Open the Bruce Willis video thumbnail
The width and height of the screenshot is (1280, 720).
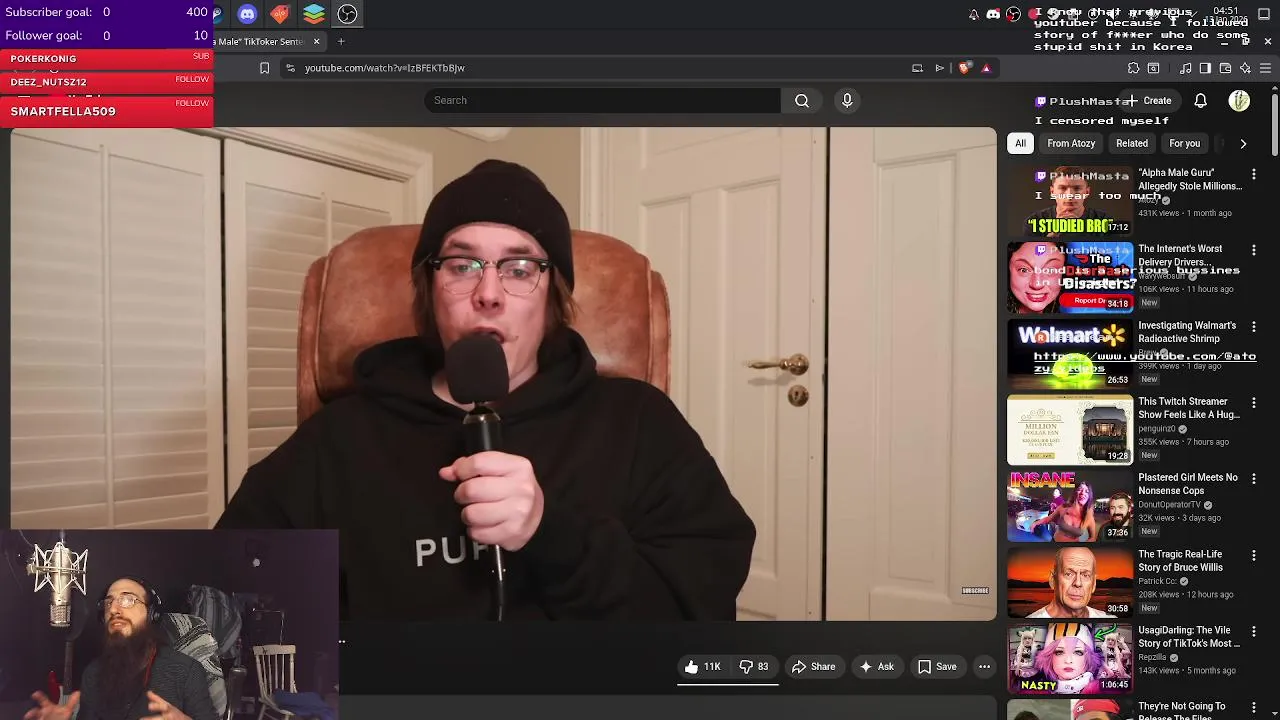tap(1070, 582)
